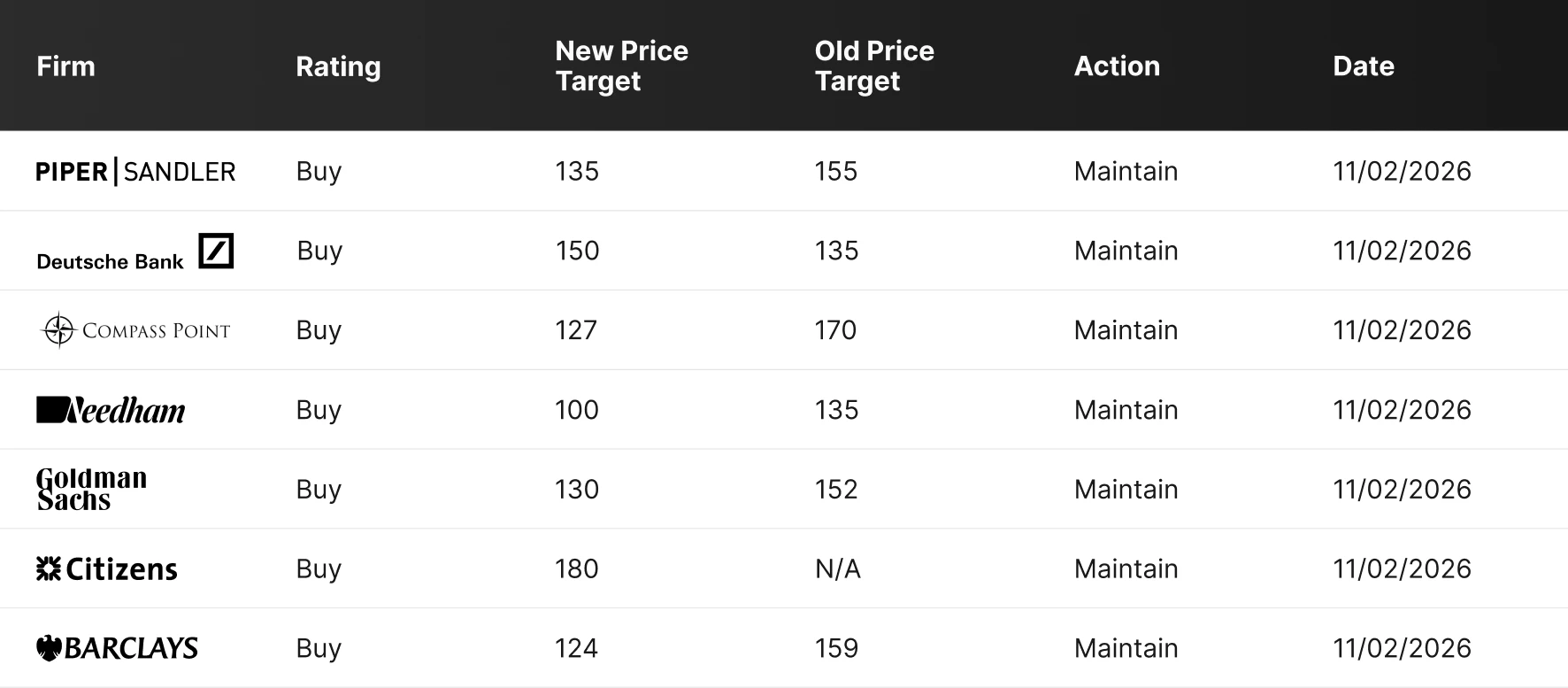Select Piper Sandler's new target 135
1568x688 pixels.
tap(577, 171)
